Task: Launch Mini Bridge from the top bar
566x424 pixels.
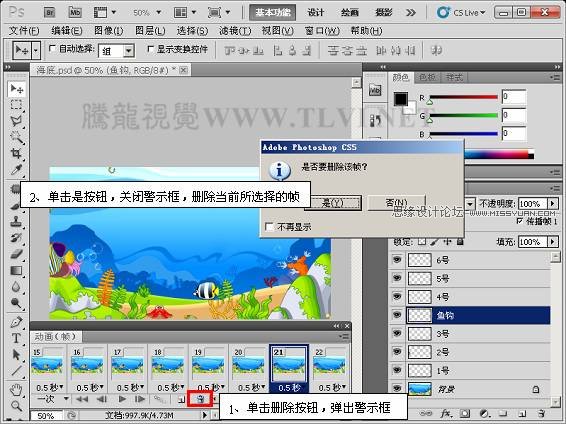Action: 75,13
